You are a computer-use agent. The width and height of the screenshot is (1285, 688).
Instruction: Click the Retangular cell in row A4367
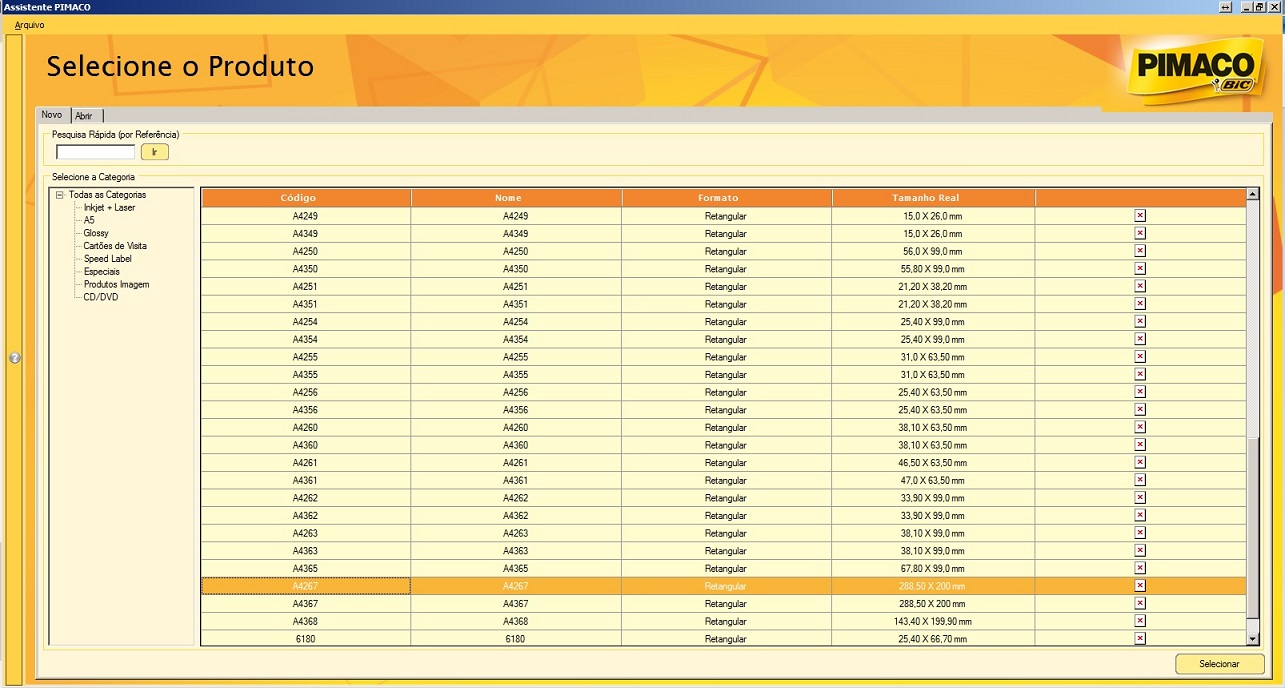point(726,604)
